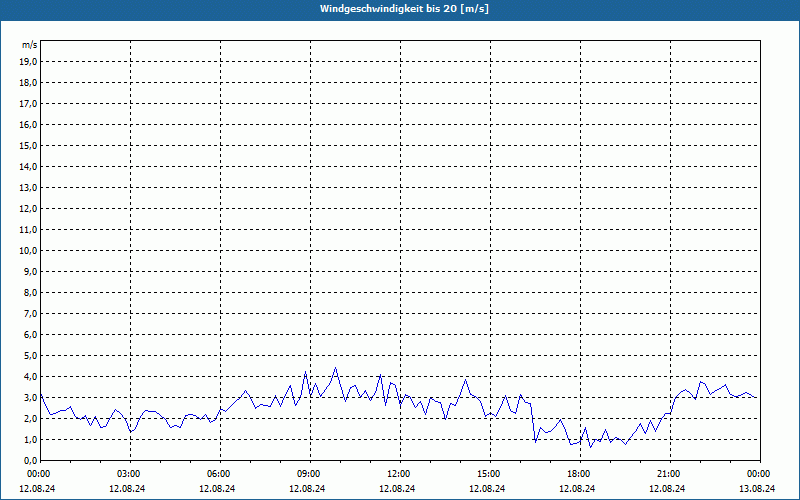The height and width of the screenshot is (500, 800).
Task: Click the 'm/s' unit label on y-axis
Action: tap(29, 45)
